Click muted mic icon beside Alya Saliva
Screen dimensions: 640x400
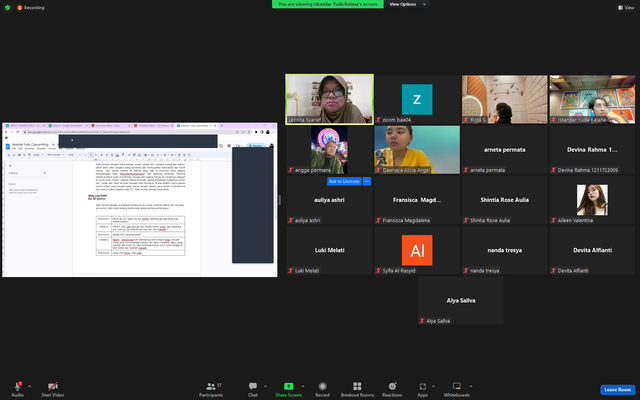tap(422, 321)
